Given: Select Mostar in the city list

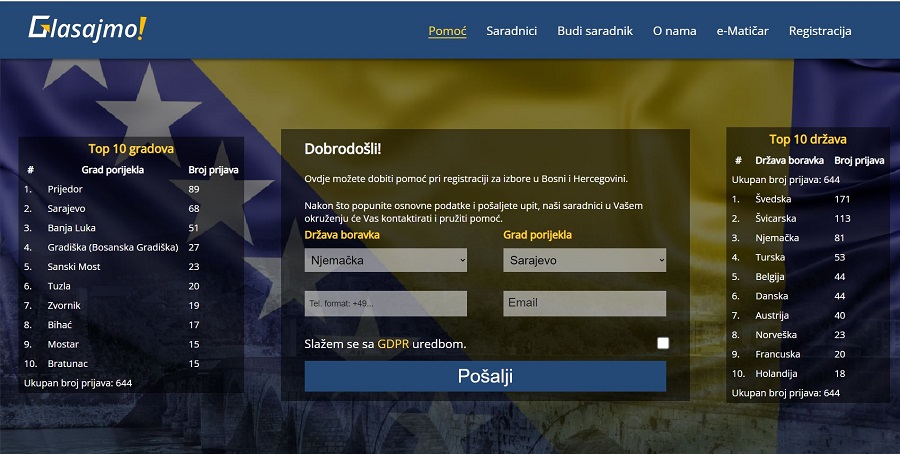Looking at the screenshot, I should (x=63, y=344).
